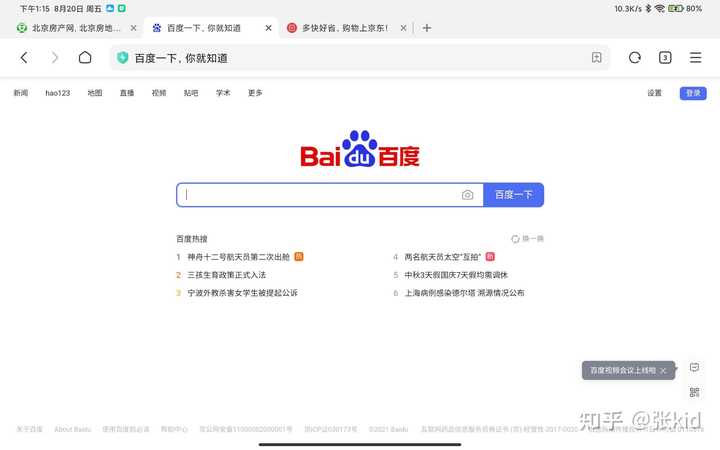This screenshot has width=720, height=450.
Task: Click the address bar showing 百度一下，你就知道
Action: [x=360, y=57]
